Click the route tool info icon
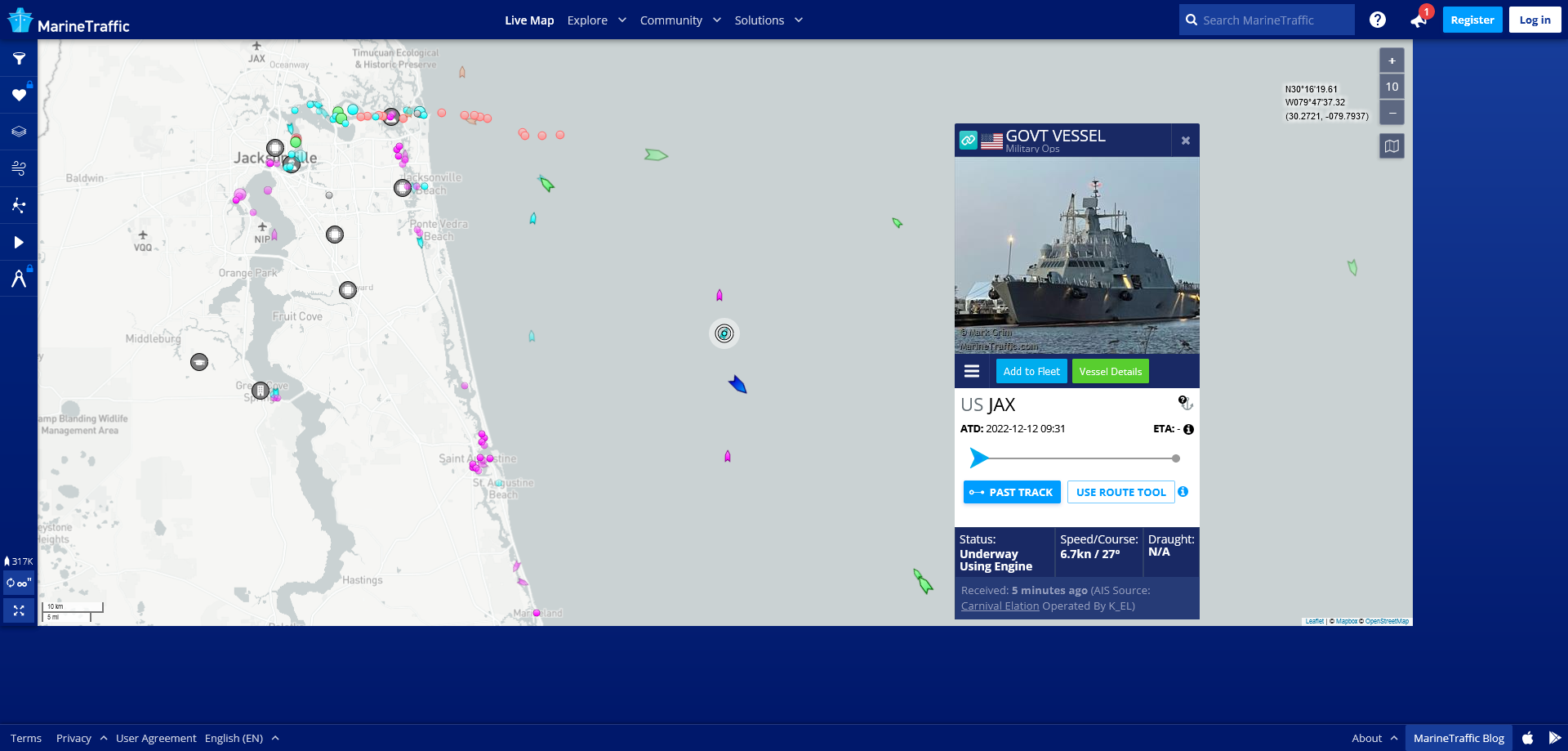The width and height of the screenshot is (1568, 751). point(1183,492)
